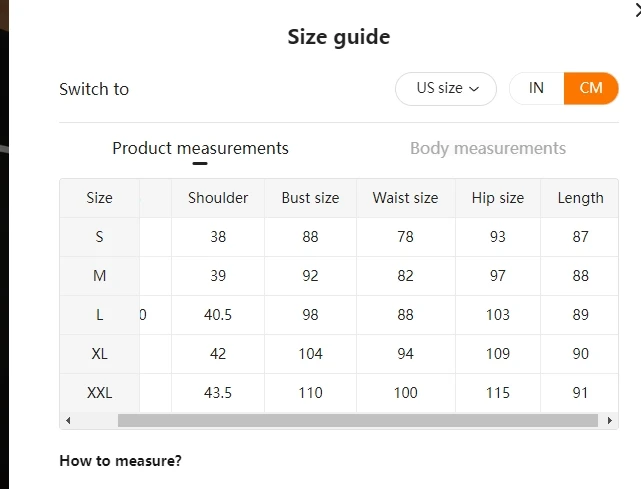Image resolution: width=641 pixels, height=489 pixels.
Task: Click How to measure? heading
Action: click(x=120, y=461)
